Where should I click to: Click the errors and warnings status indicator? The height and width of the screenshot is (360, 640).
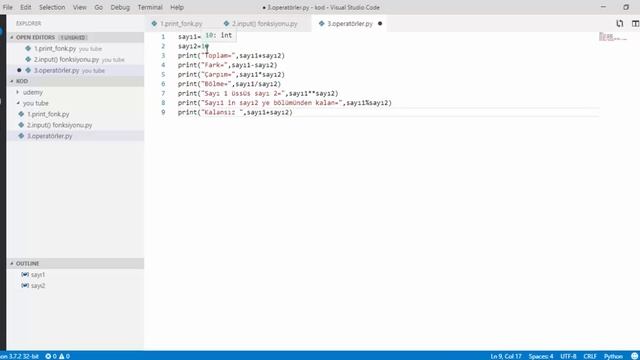click(x=57, y=356)
